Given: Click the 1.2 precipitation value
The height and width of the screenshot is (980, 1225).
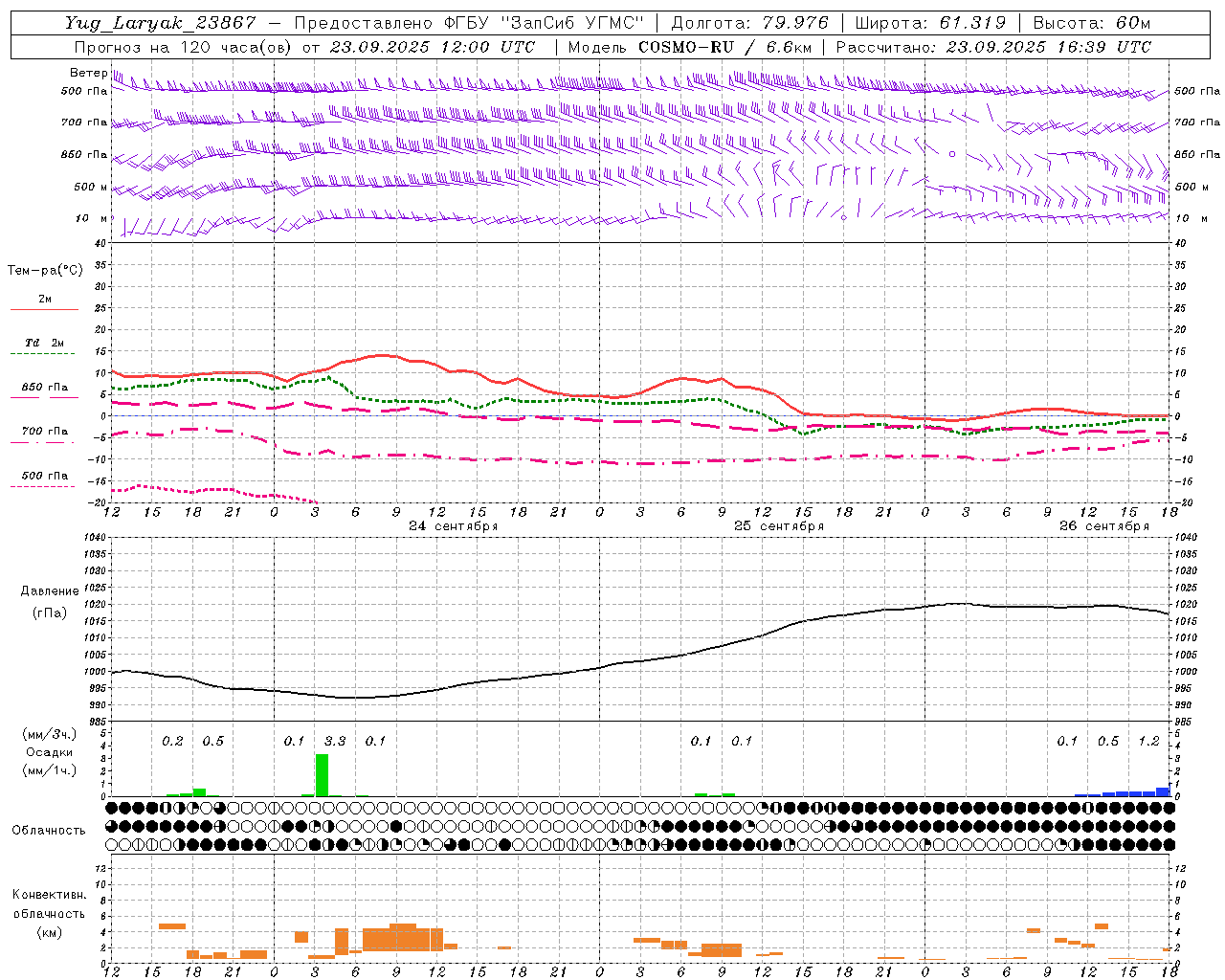Looking at the screenshot, I should coord(1148,741).
